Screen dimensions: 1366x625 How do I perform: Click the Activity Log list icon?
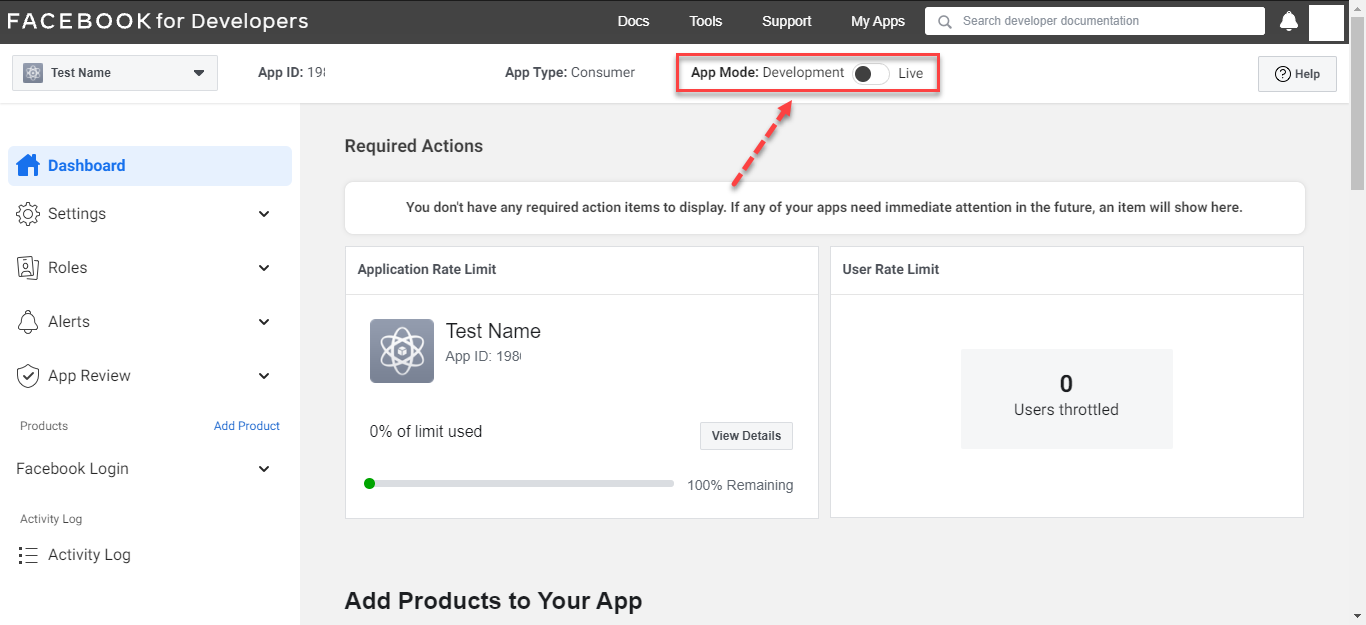pos(28,555)
